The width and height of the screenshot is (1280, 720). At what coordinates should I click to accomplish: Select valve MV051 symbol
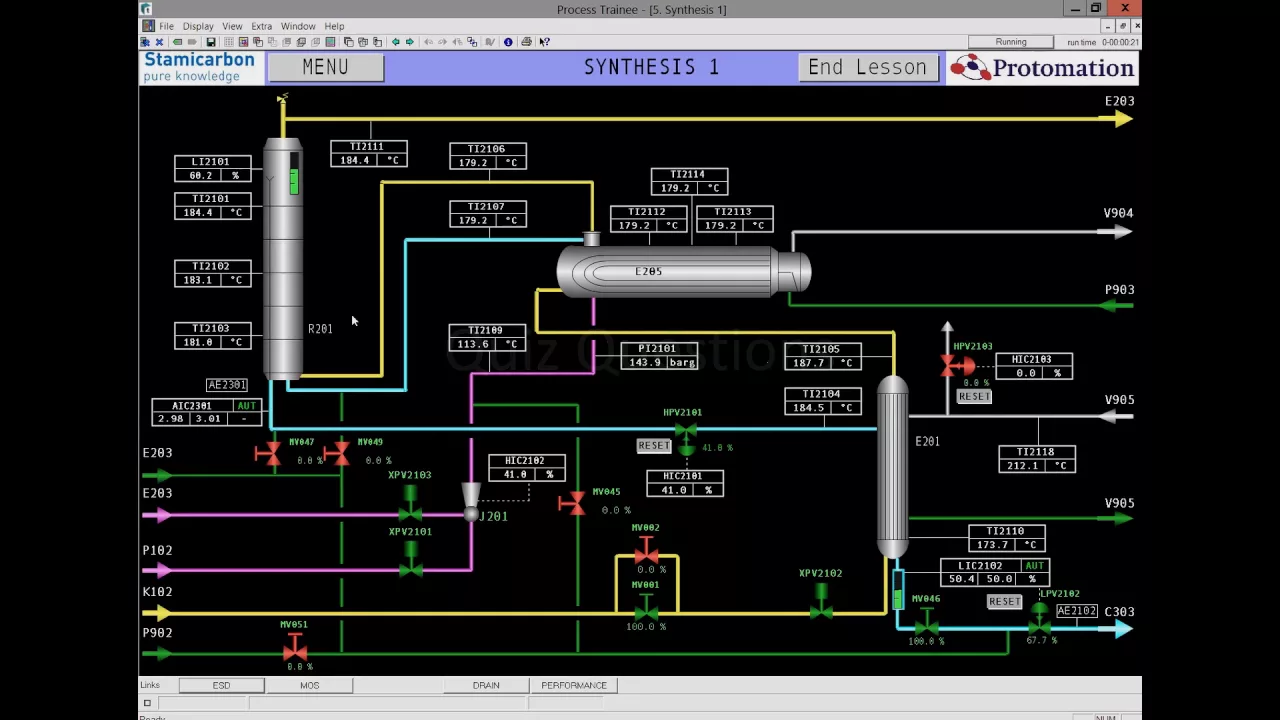coord(295,646)
